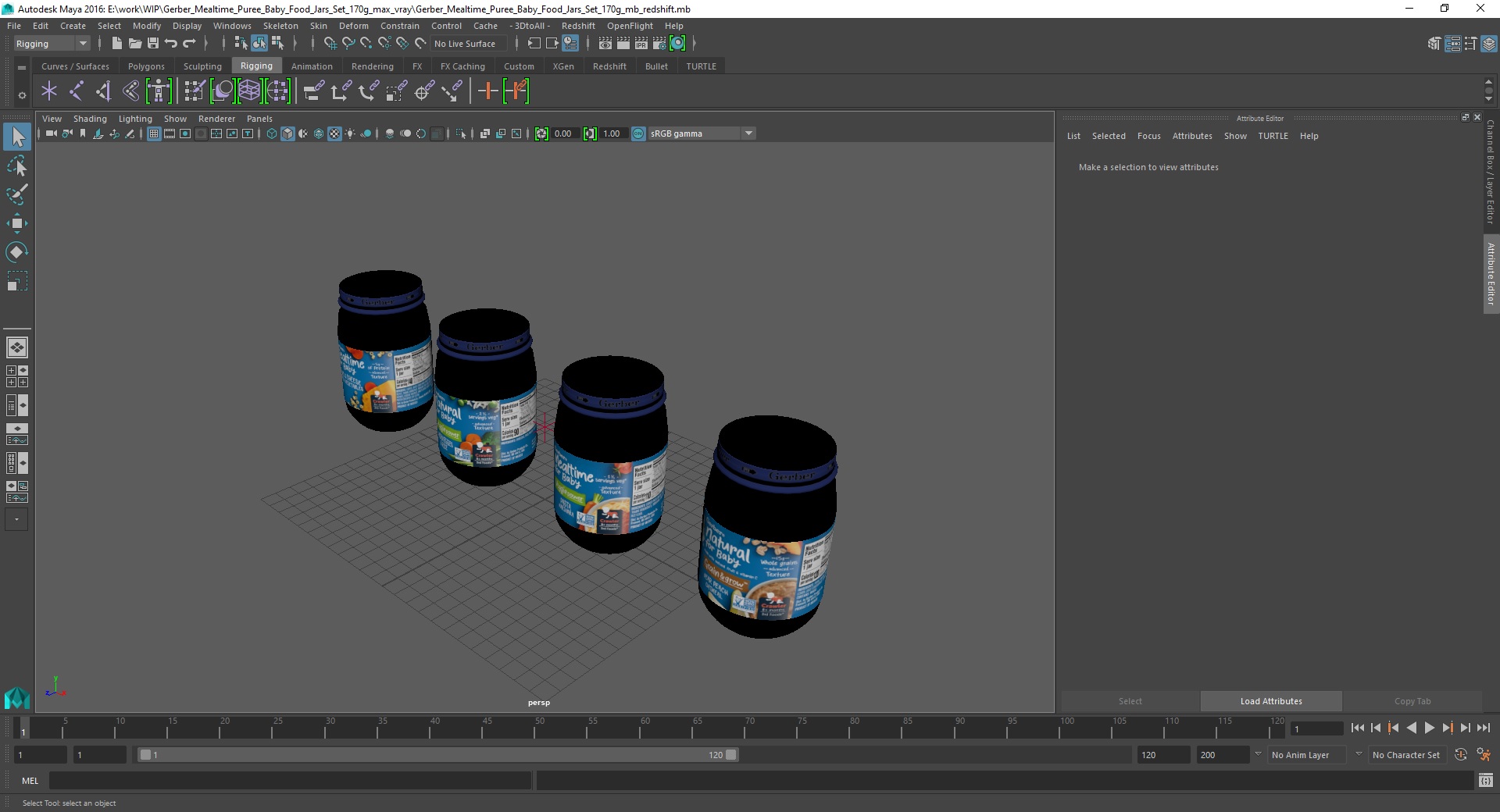Click the Load Attributes button
The height and width of the screenshot is (812, 1500).
tap(1271, 701)
